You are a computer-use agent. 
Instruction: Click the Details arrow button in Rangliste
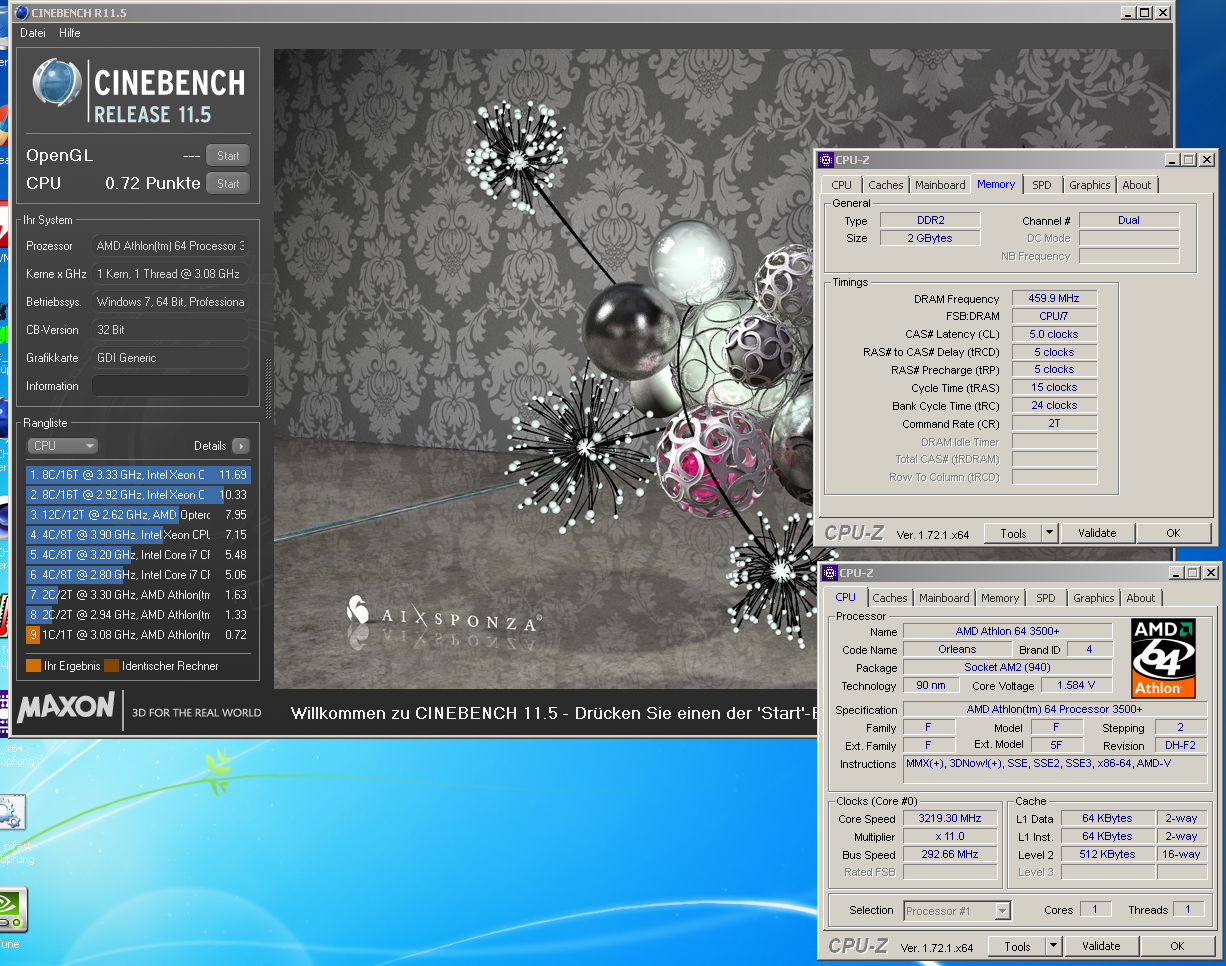[240, 446]
